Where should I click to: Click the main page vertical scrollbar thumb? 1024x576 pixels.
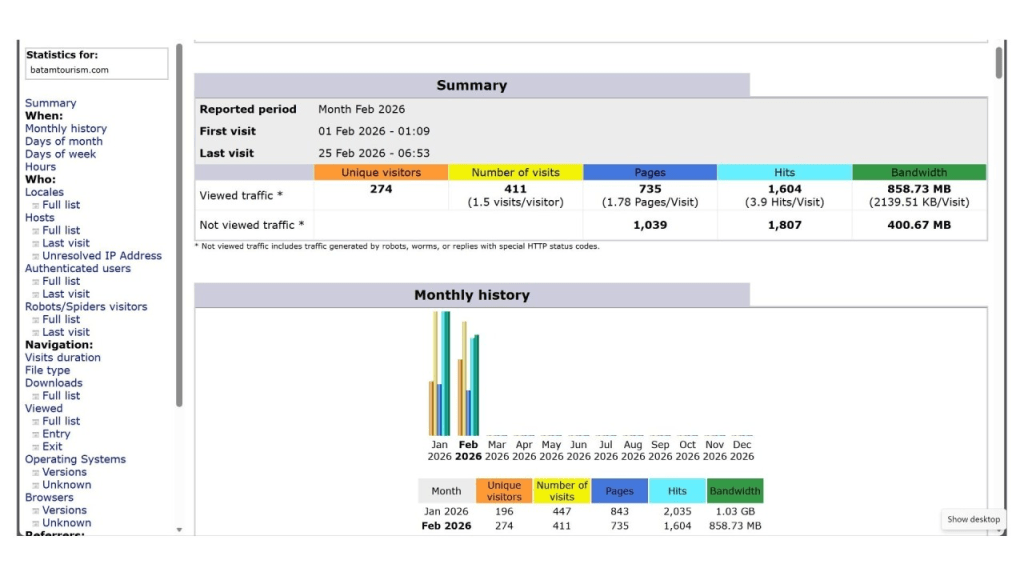click(999, 62)
